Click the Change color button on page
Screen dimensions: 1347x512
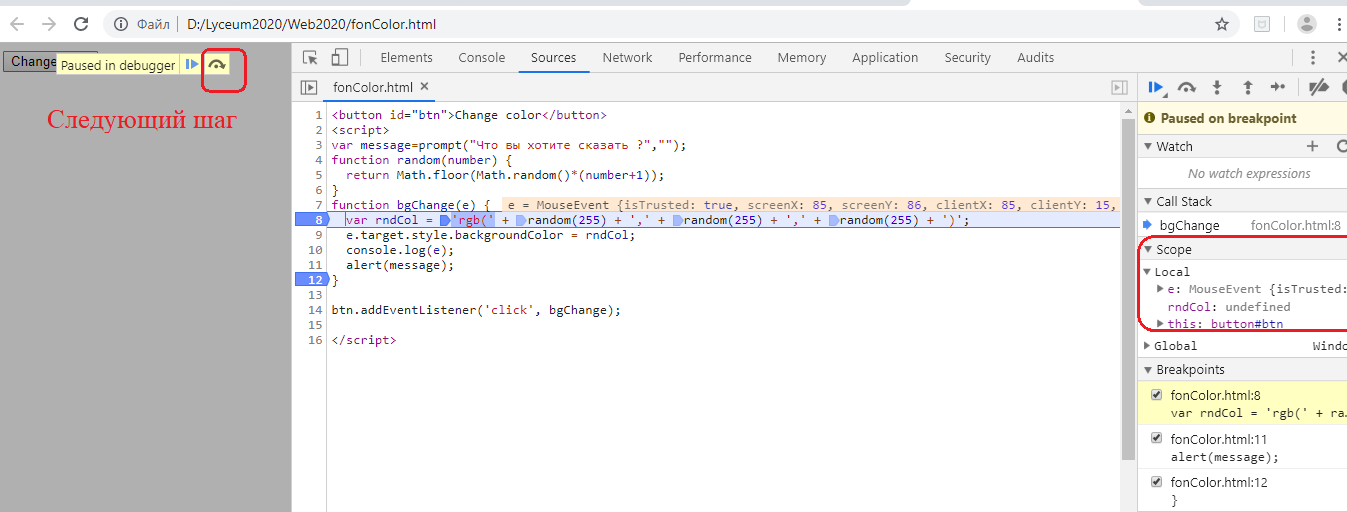[30, 62]
